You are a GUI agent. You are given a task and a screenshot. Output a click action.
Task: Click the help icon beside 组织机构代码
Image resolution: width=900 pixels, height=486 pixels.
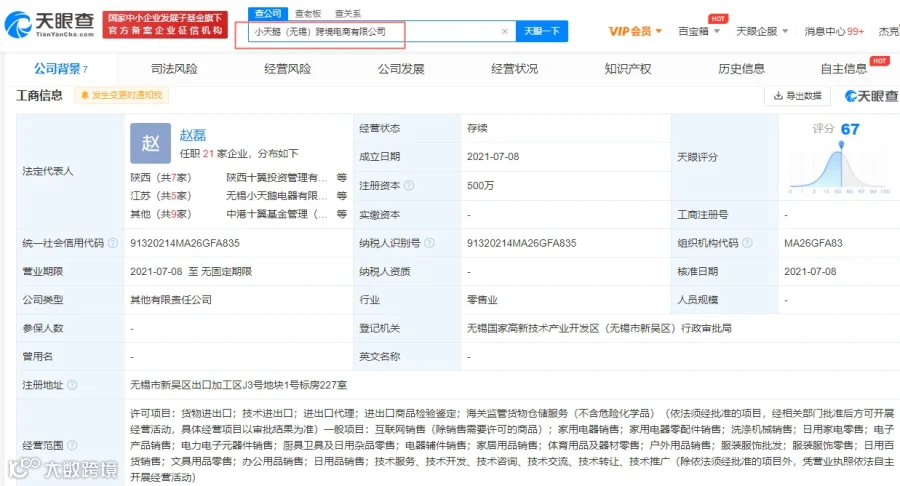pyautogui.click(x=747, y=243)
